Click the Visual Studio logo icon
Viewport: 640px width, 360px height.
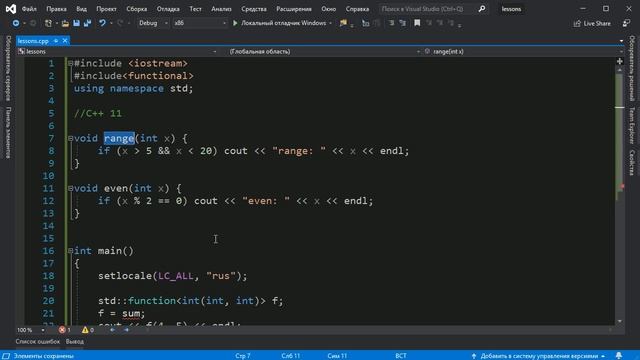point(10,9)
